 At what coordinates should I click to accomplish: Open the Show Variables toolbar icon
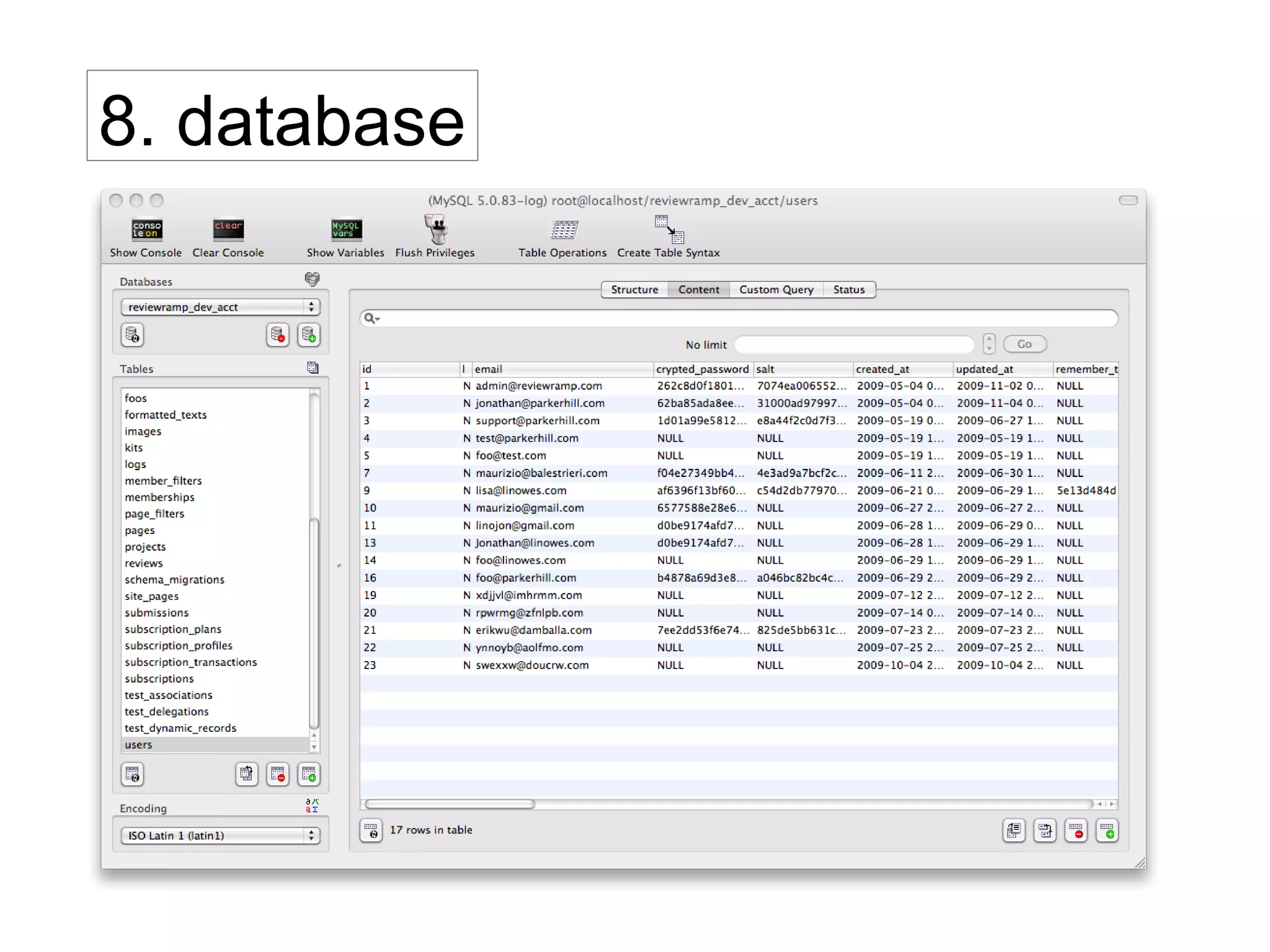pyautogui.click(x=346, y=229)
